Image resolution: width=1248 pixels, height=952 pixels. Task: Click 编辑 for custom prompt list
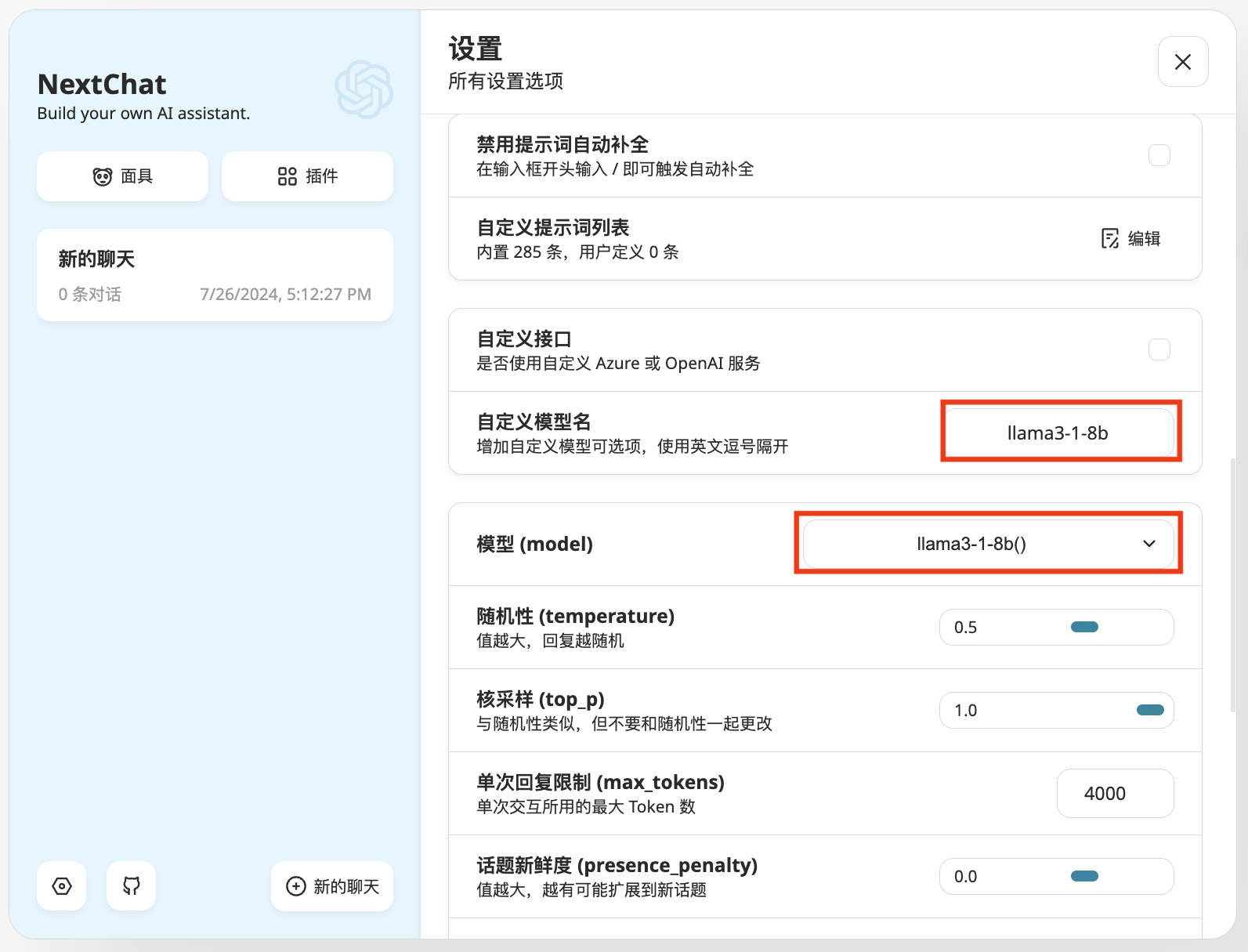[1130, 238]
